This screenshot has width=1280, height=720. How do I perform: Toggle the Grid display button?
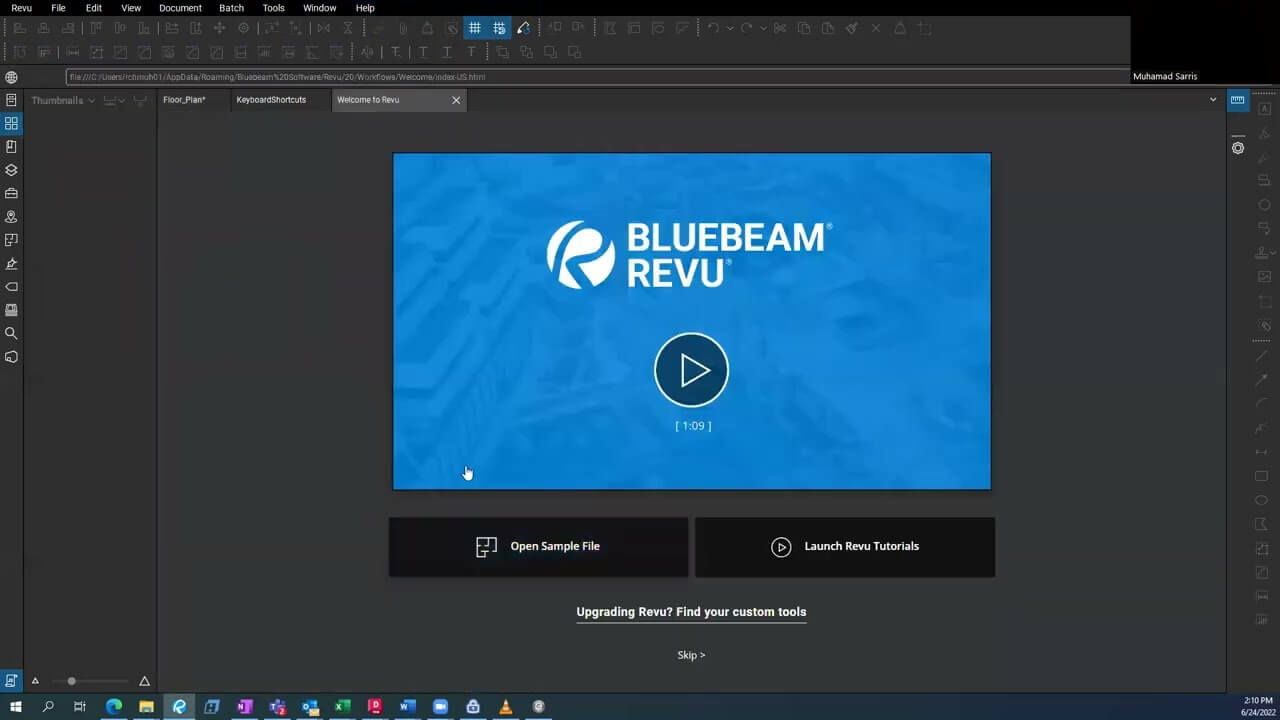click(475, 28)
